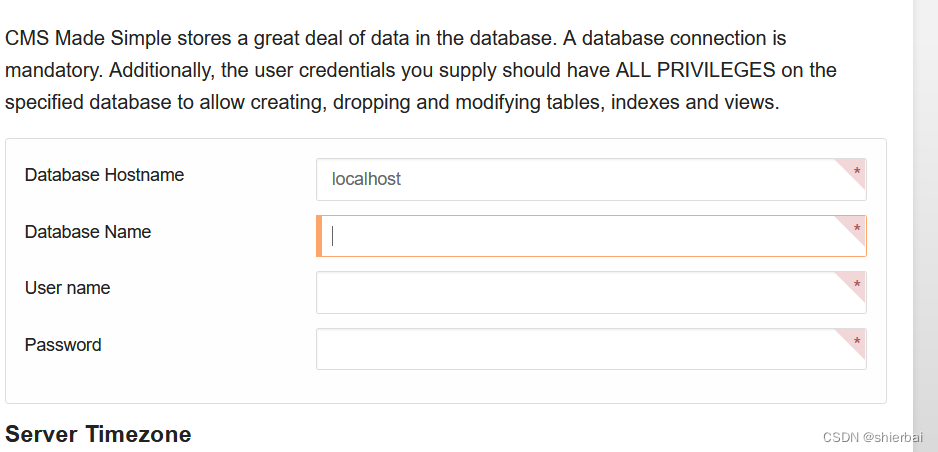Click the vertical page scrollbar on the right
The image size is (938, 452).
925,200
